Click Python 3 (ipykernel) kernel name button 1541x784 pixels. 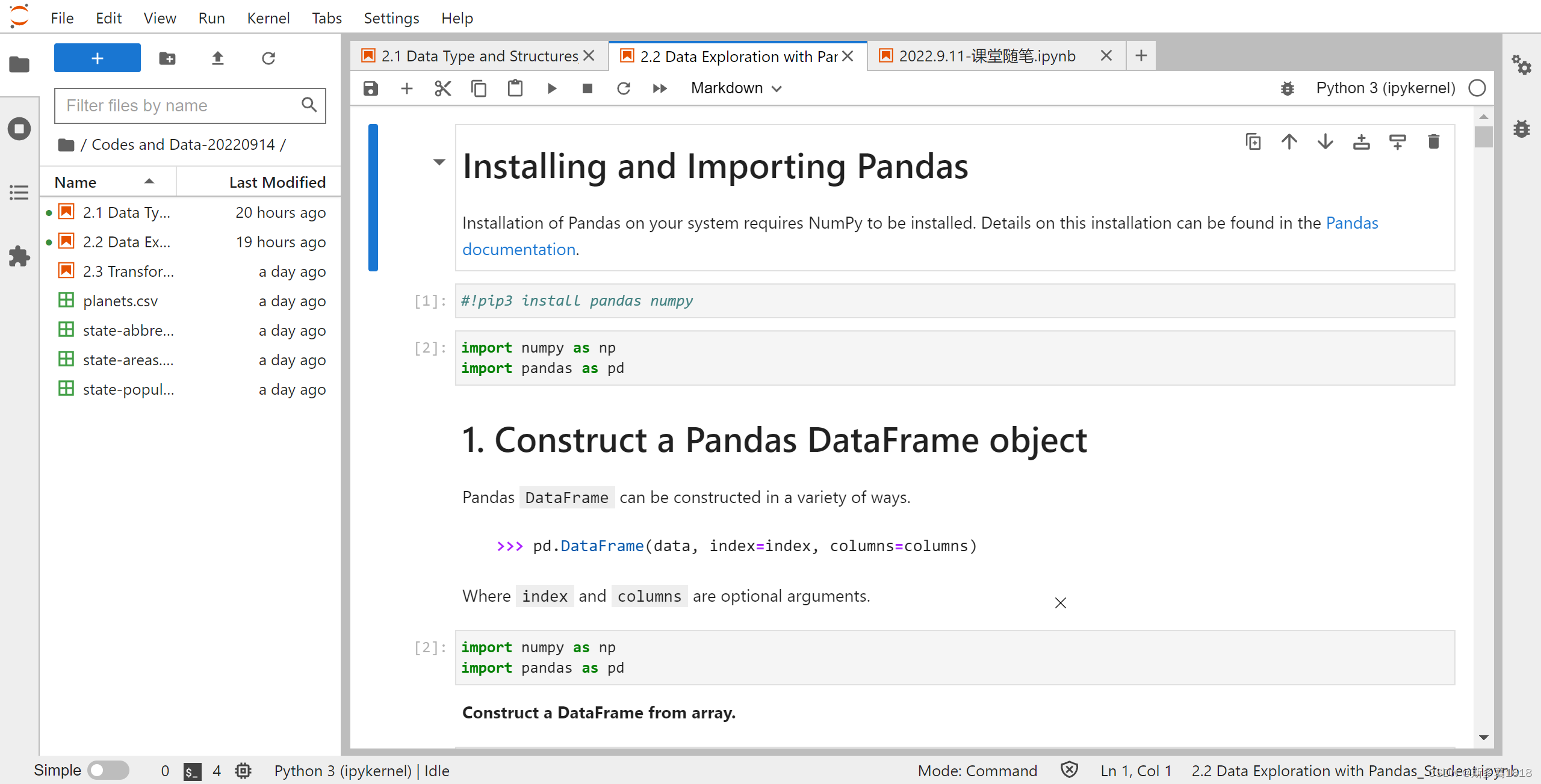(x=1385, y=88)
